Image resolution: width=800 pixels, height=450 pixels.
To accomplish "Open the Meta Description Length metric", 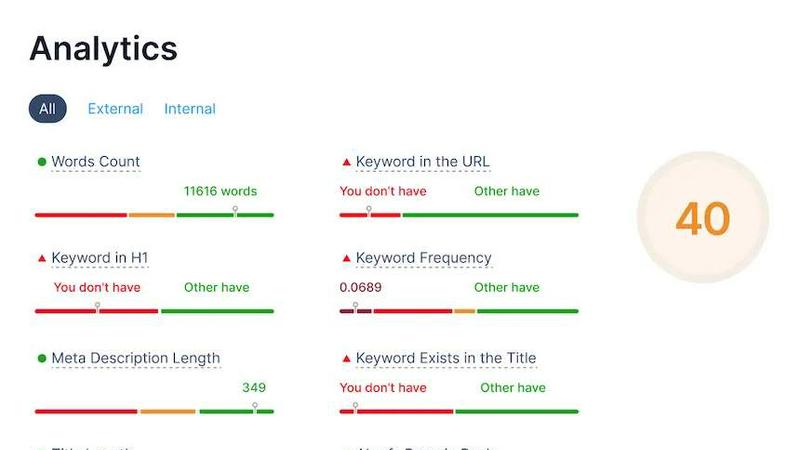I will point(136,358).
